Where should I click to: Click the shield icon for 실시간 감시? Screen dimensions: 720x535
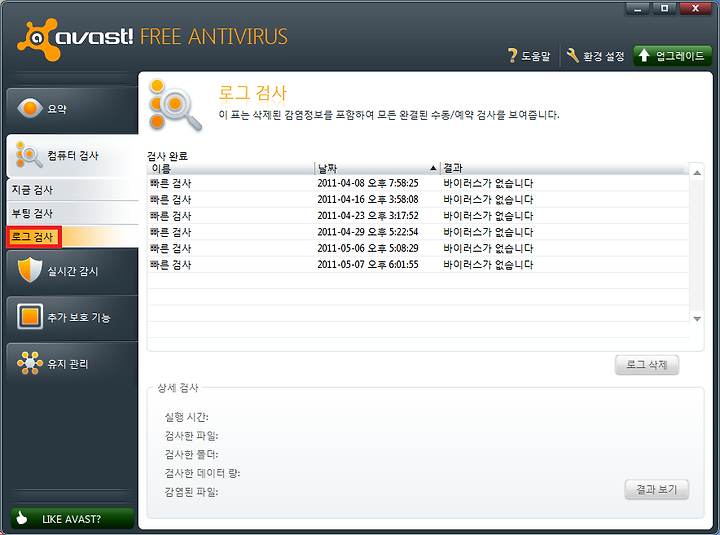pyautogui.click(x=30, y=270)
